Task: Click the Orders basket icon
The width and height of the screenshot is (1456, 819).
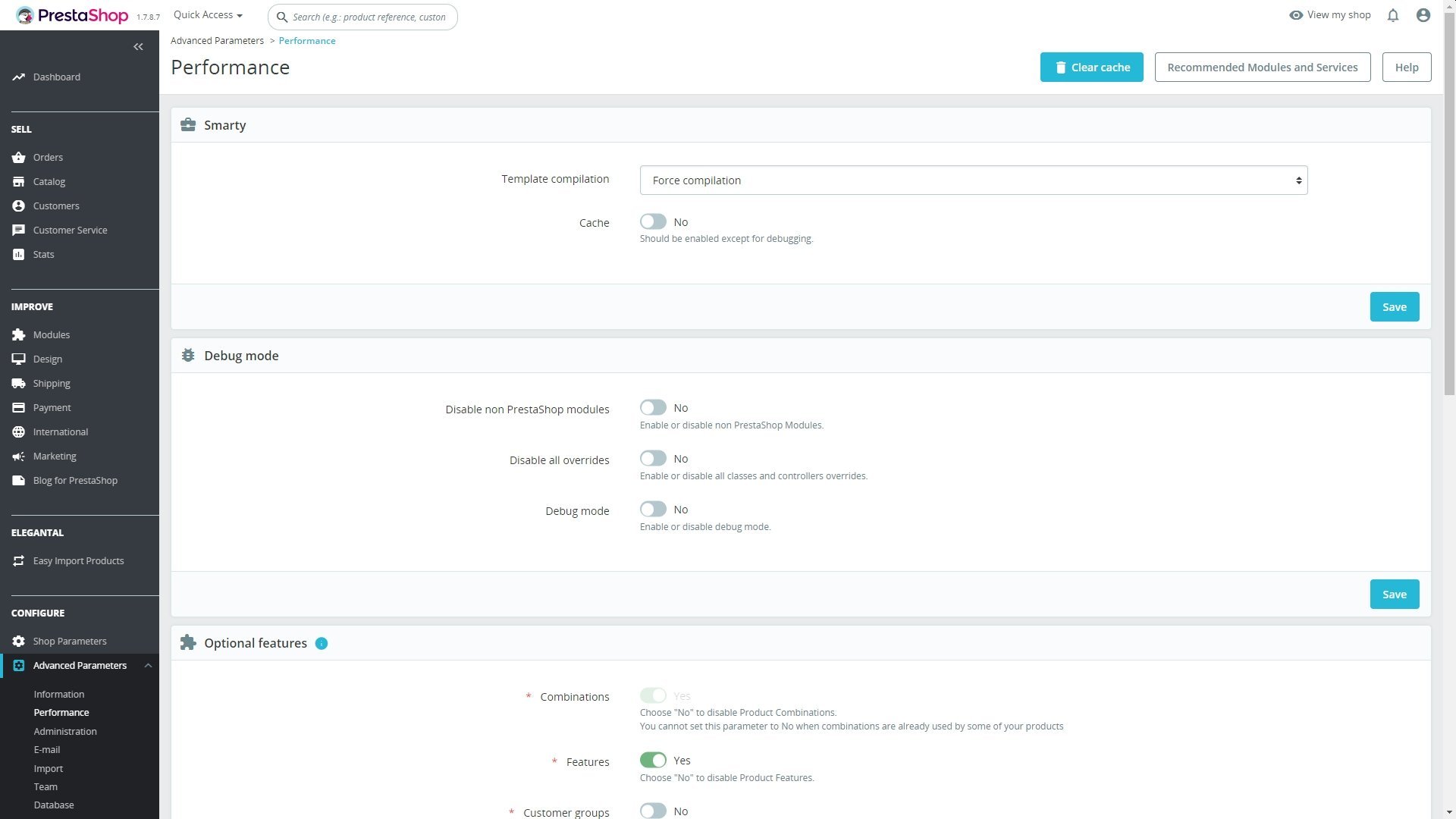Action: click(x=18, y=158)
